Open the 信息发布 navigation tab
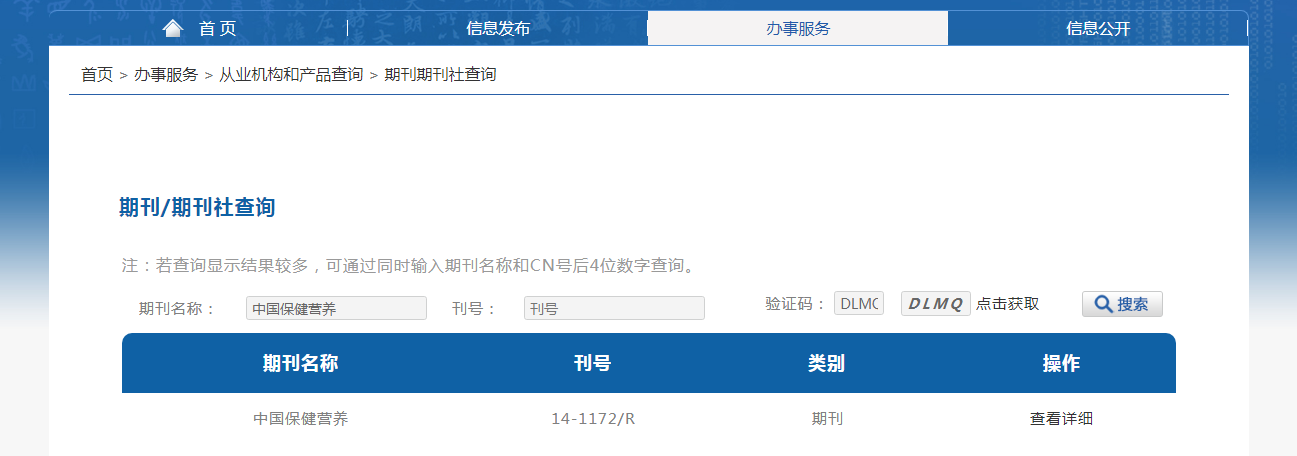 [x=498, y=28]
